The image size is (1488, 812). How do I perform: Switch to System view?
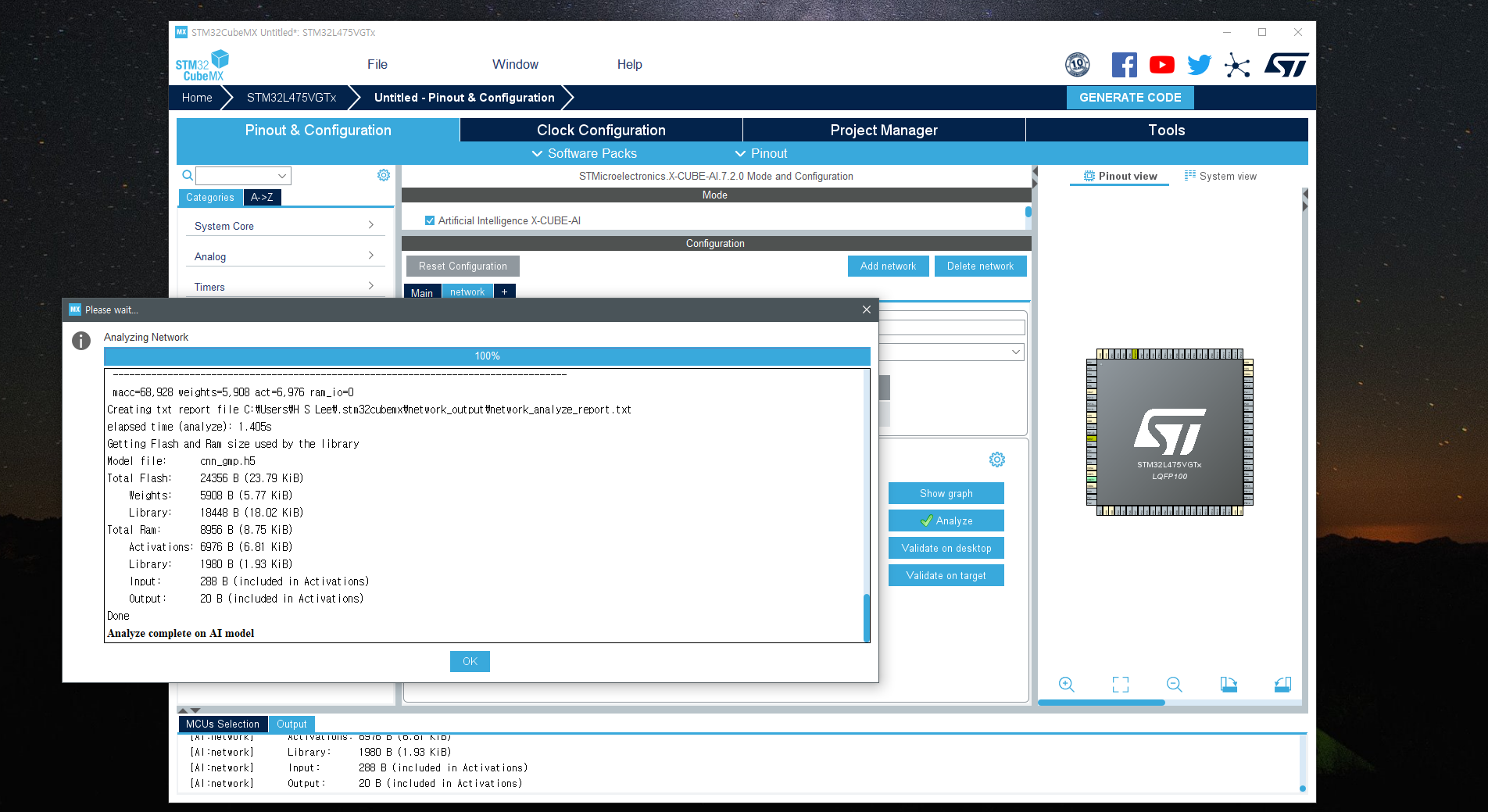pos(1221,176)
